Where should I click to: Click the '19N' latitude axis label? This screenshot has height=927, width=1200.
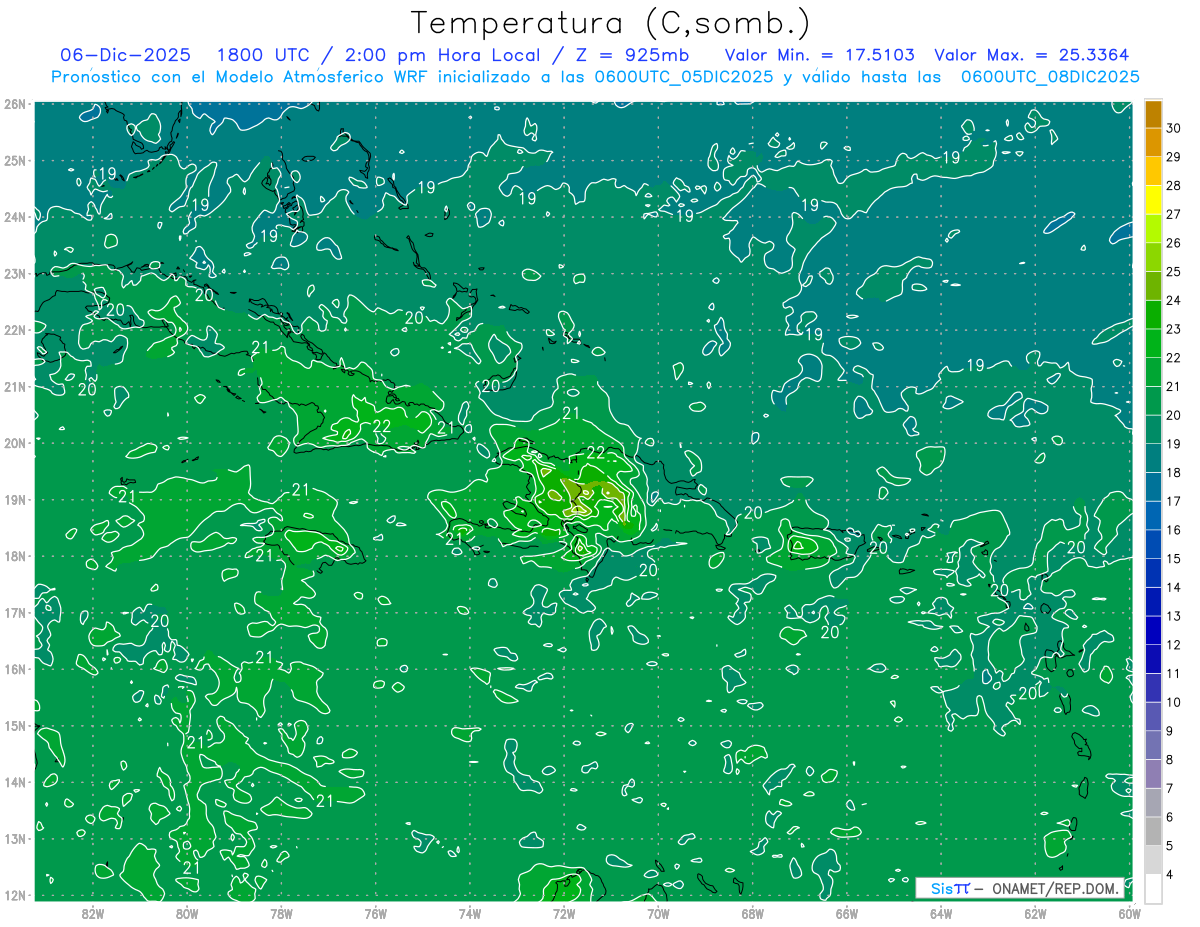(x=14, y=499)
